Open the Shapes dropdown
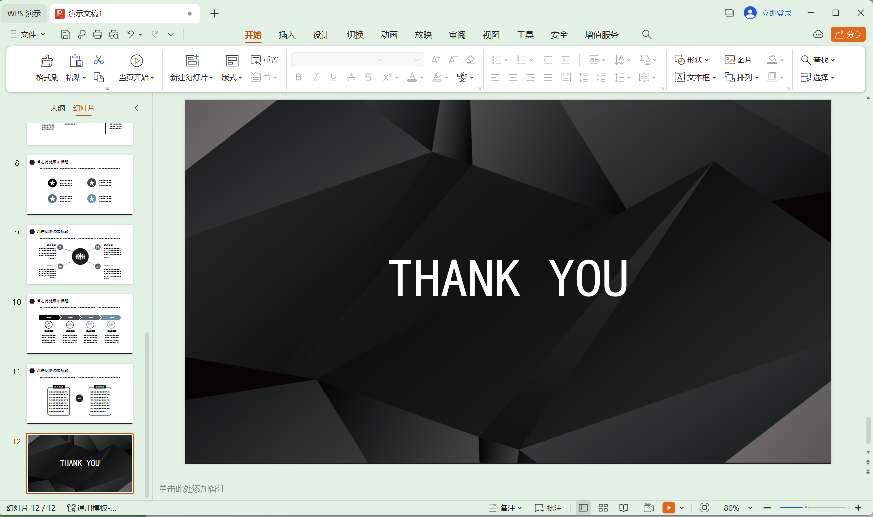Image resolution: width=873 pixels, height=517 pixels. coord(691,60)
